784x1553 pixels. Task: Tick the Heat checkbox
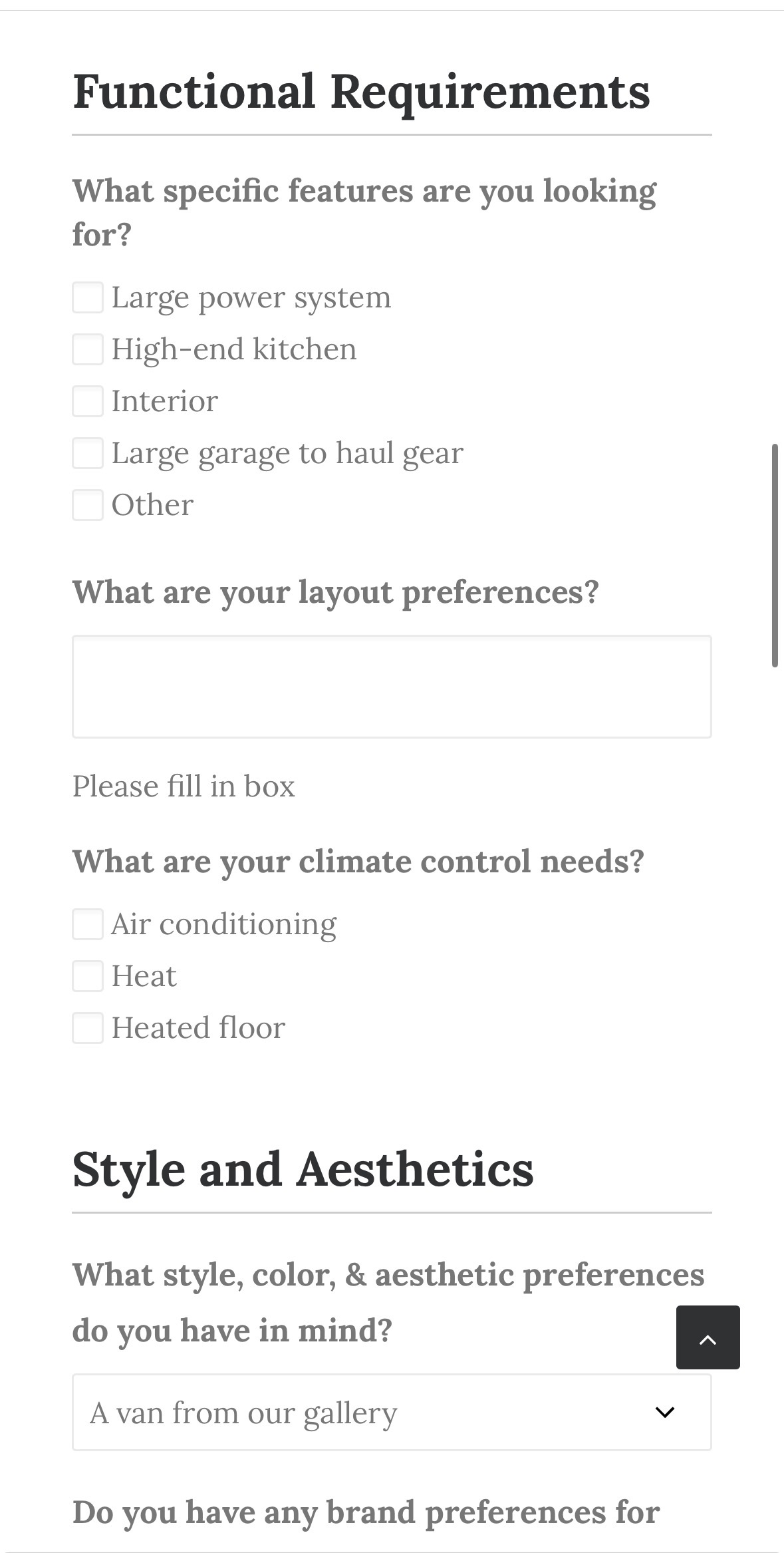(88, 976)
